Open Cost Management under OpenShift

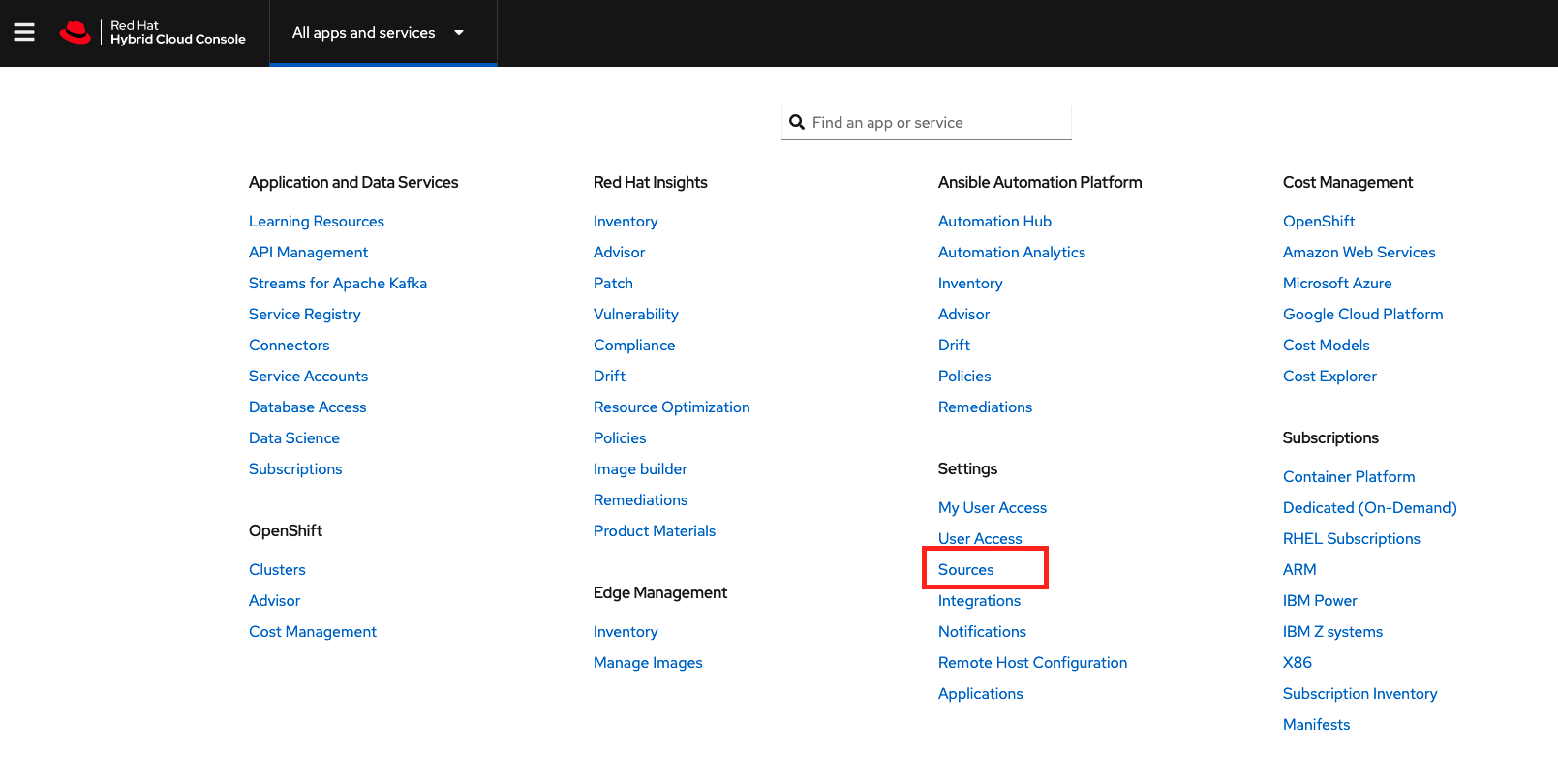[312, 632]
